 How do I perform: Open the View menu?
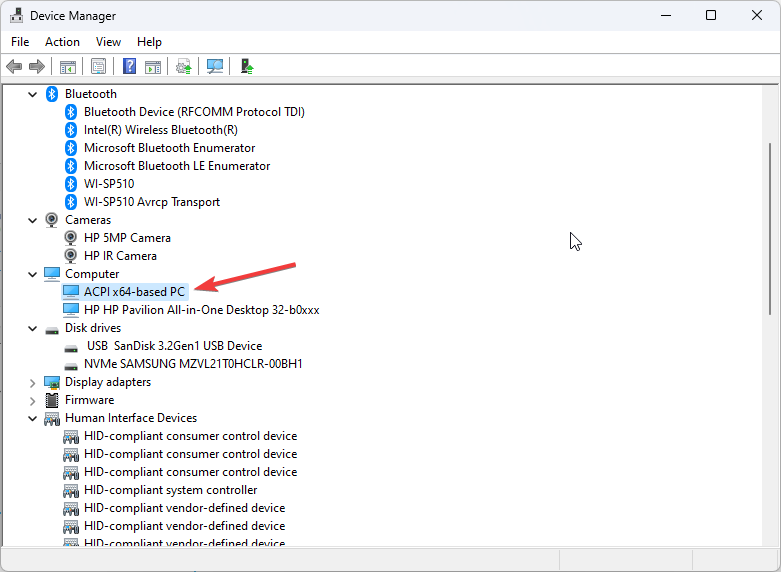pyautogui.click(x=108, y=42)
